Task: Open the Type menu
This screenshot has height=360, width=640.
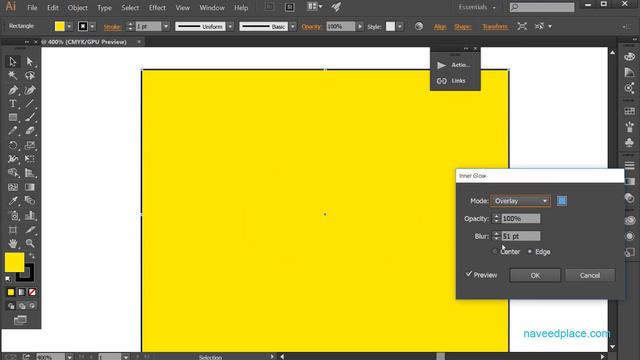Action: click(104, 8)
